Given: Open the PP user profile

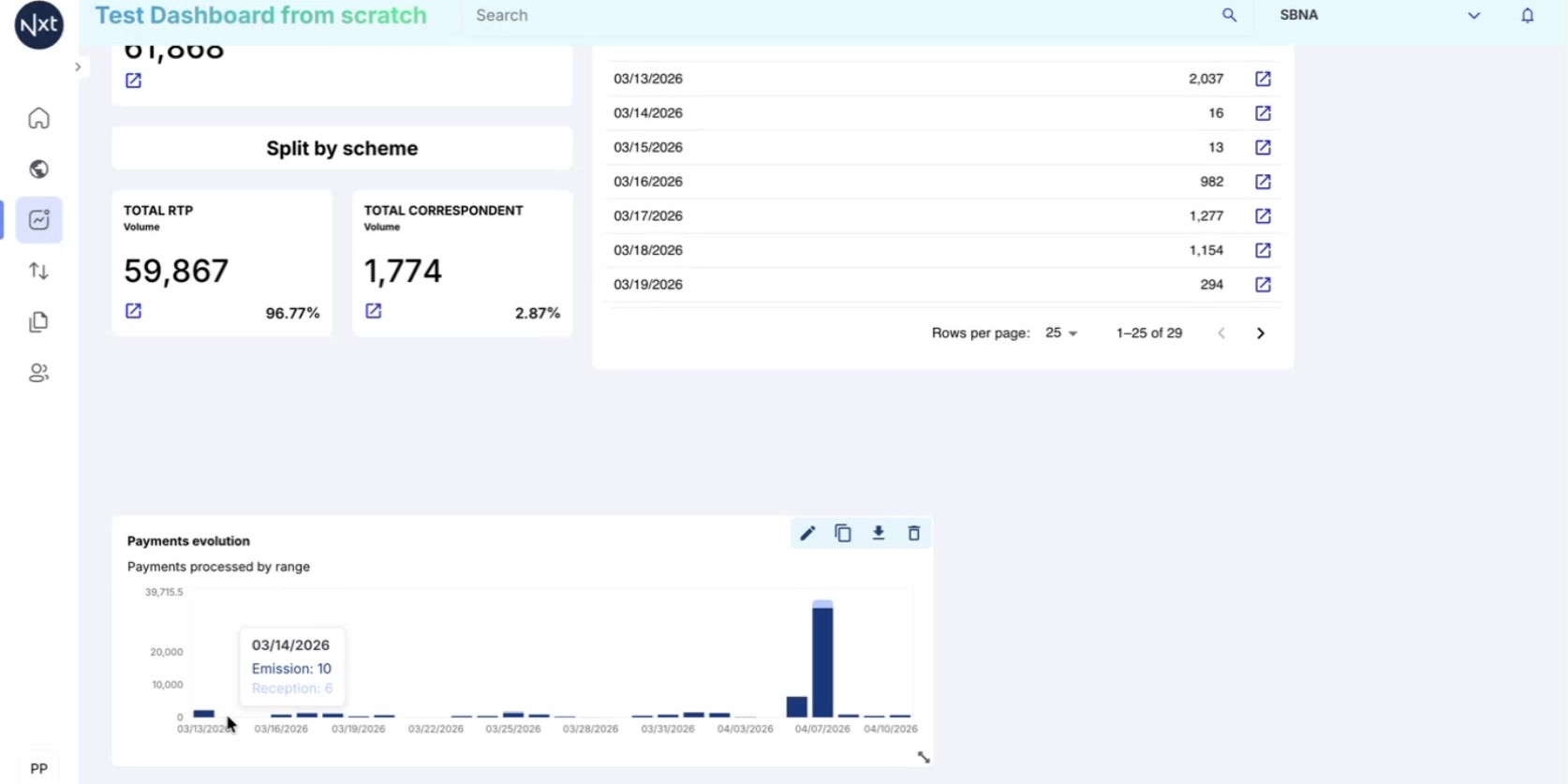Looking at the screenshot, I should tap(38, 769).
